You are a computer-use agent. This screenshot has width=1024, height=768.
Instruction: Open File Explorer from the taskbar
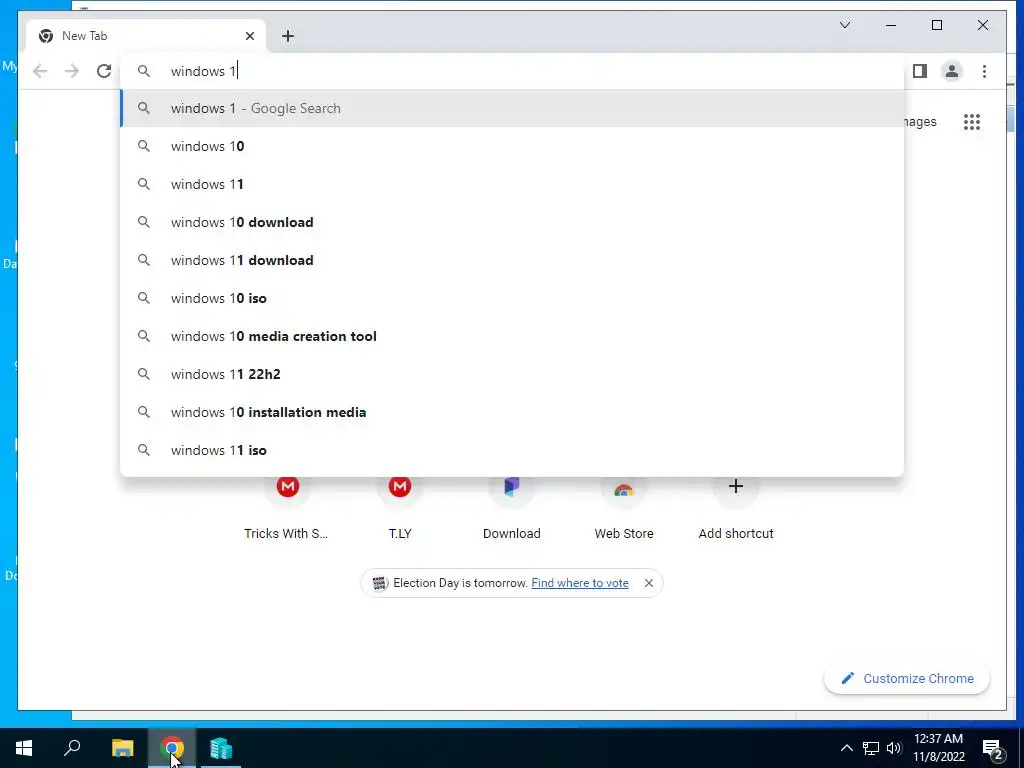pos(122,748)
